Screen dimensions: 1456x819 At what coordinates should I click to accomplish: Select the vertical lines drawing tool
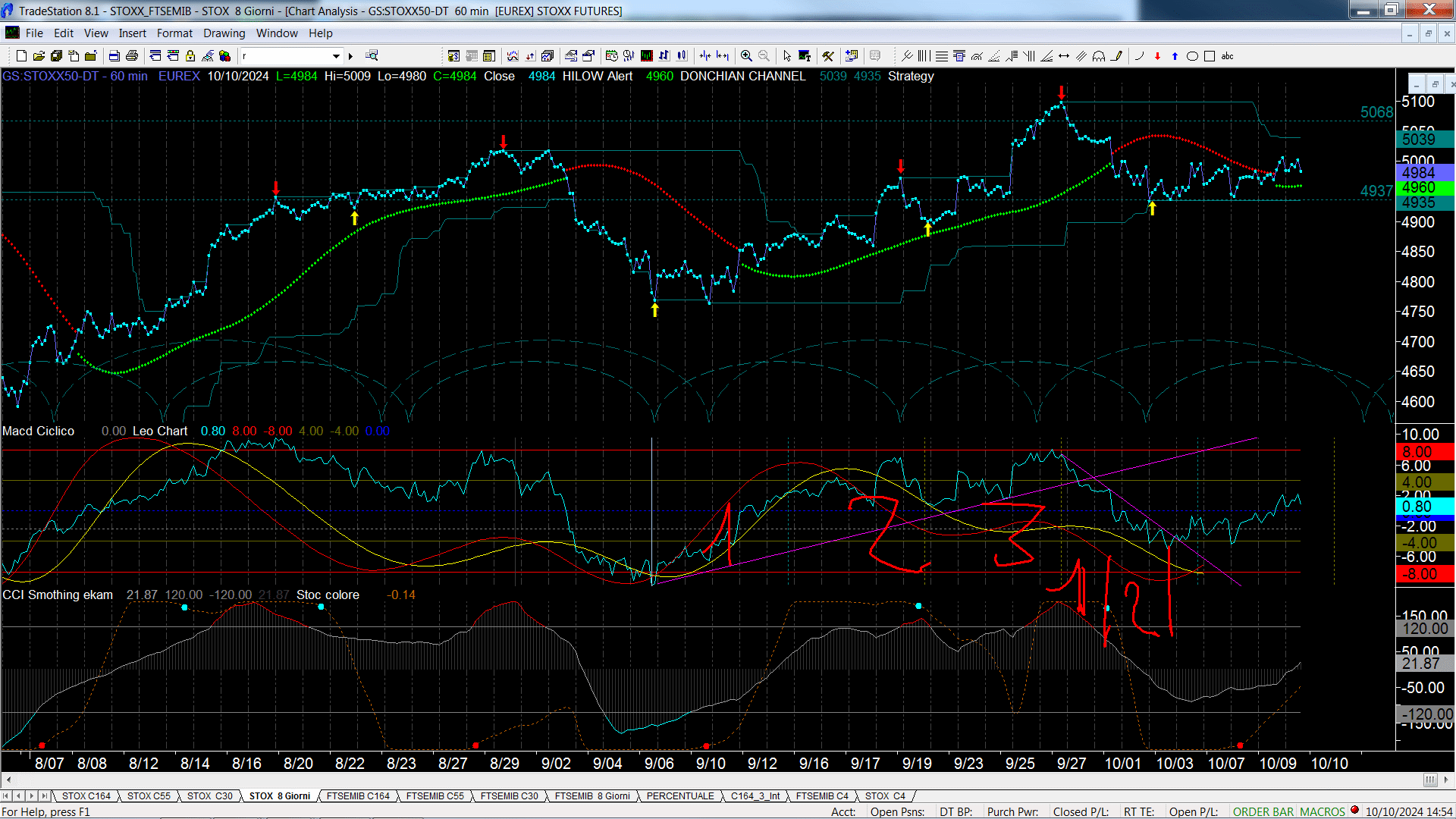click(x=924, y=55)
